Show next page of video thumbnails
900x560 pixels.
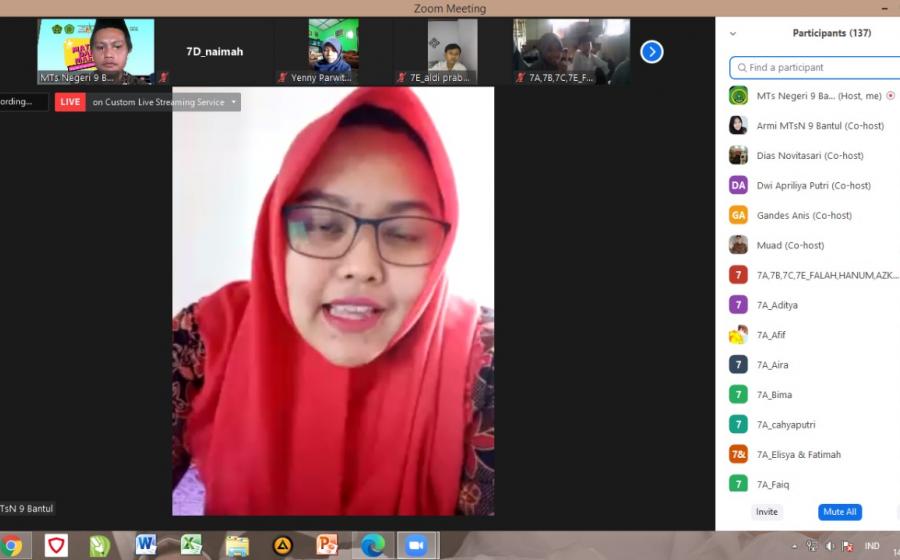tap(651, 51)
